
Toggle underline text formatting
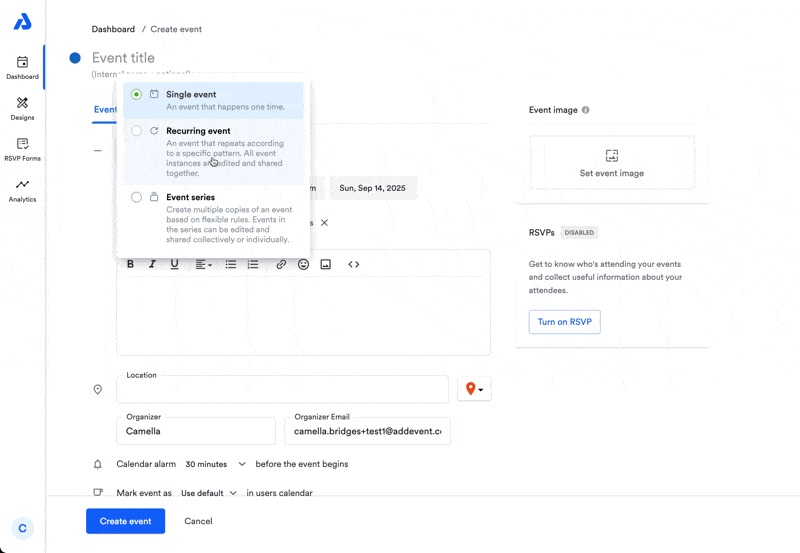coord(174,264)
